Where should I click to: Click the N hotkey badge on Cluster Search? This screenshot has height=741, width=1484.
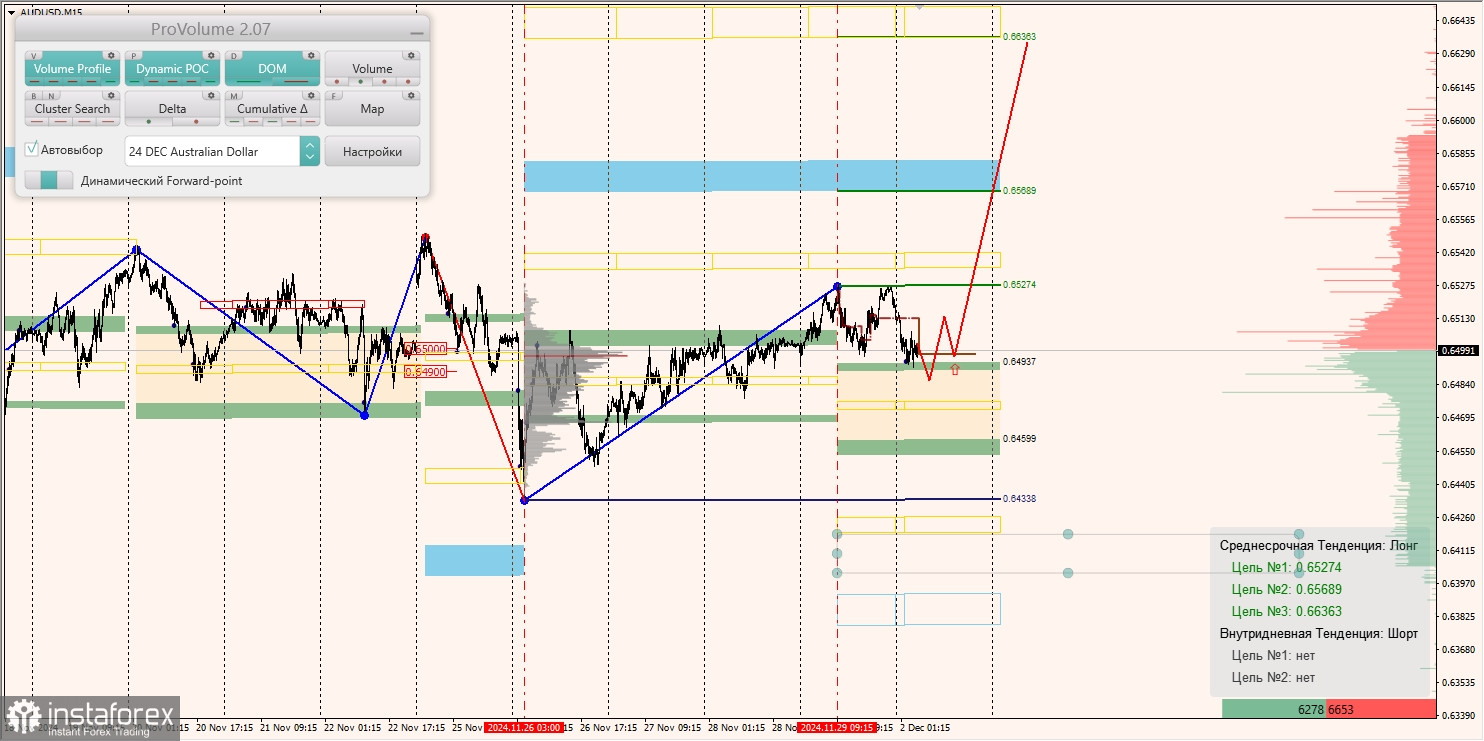pos(50,96)
